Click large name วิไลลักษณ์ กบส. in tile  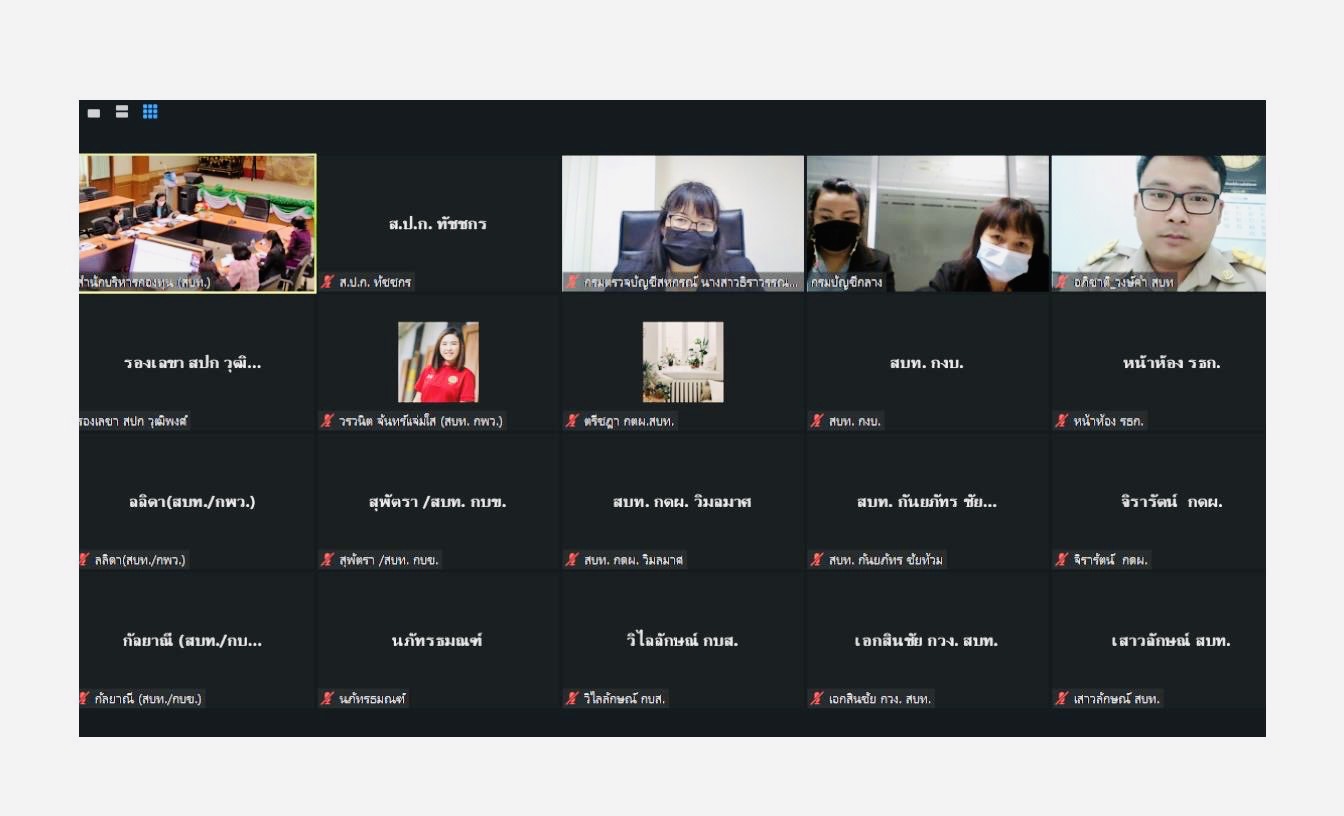[682, 641]
